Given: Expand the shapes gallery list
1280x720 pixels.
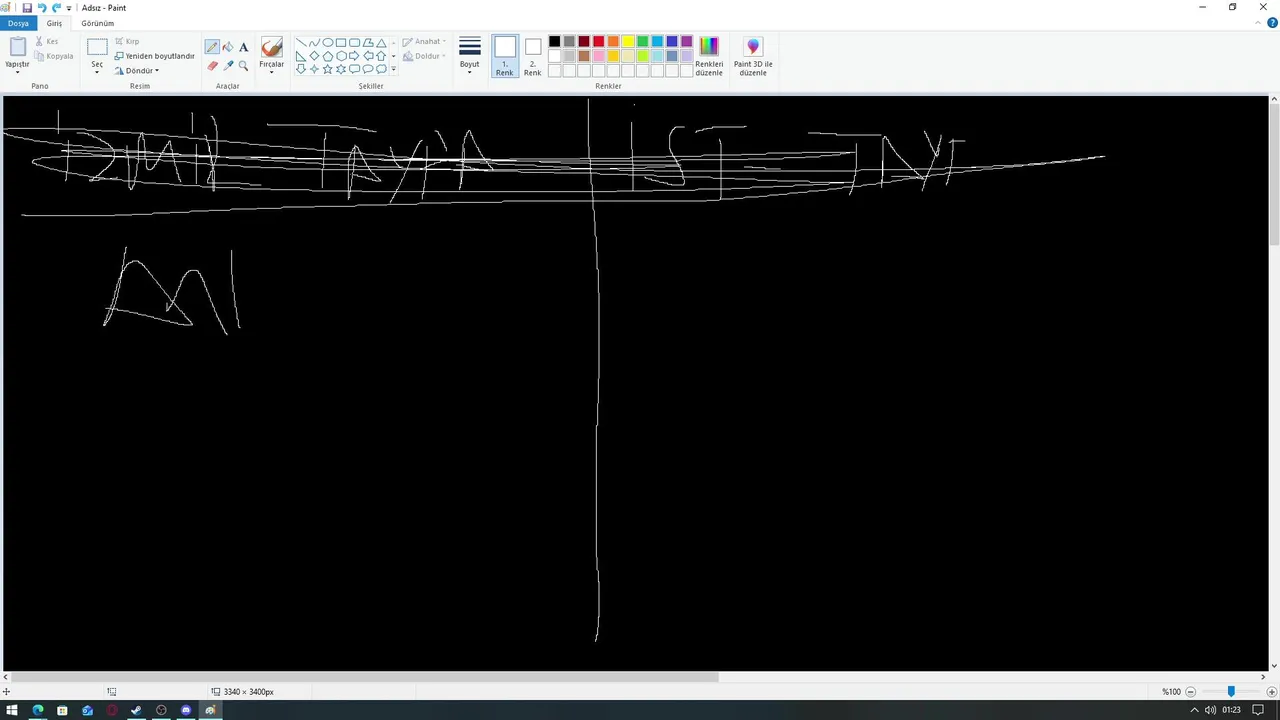Looking at the screenshot, I should [394, 69].
